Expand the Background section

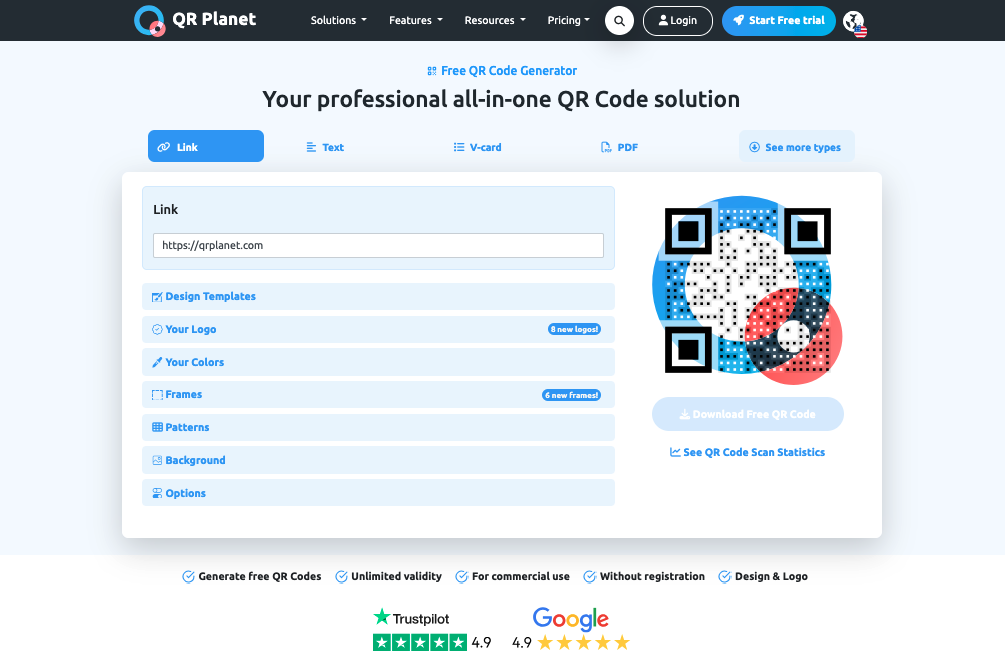pyautogui.click(x=378, y=460)
